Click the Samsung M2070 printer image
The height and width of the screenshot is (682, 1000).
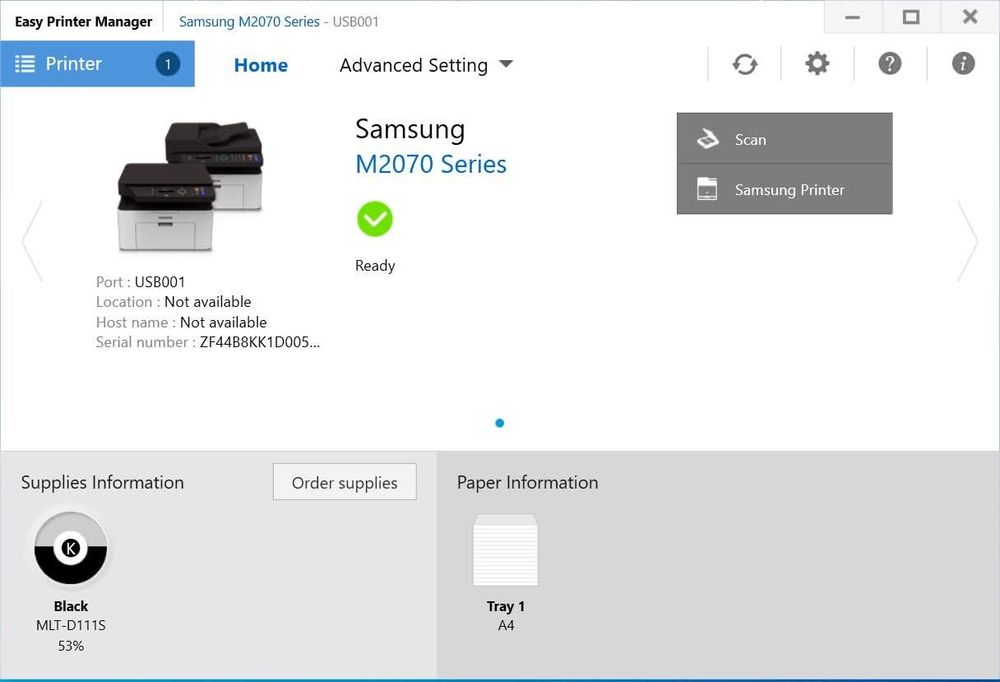190,186
